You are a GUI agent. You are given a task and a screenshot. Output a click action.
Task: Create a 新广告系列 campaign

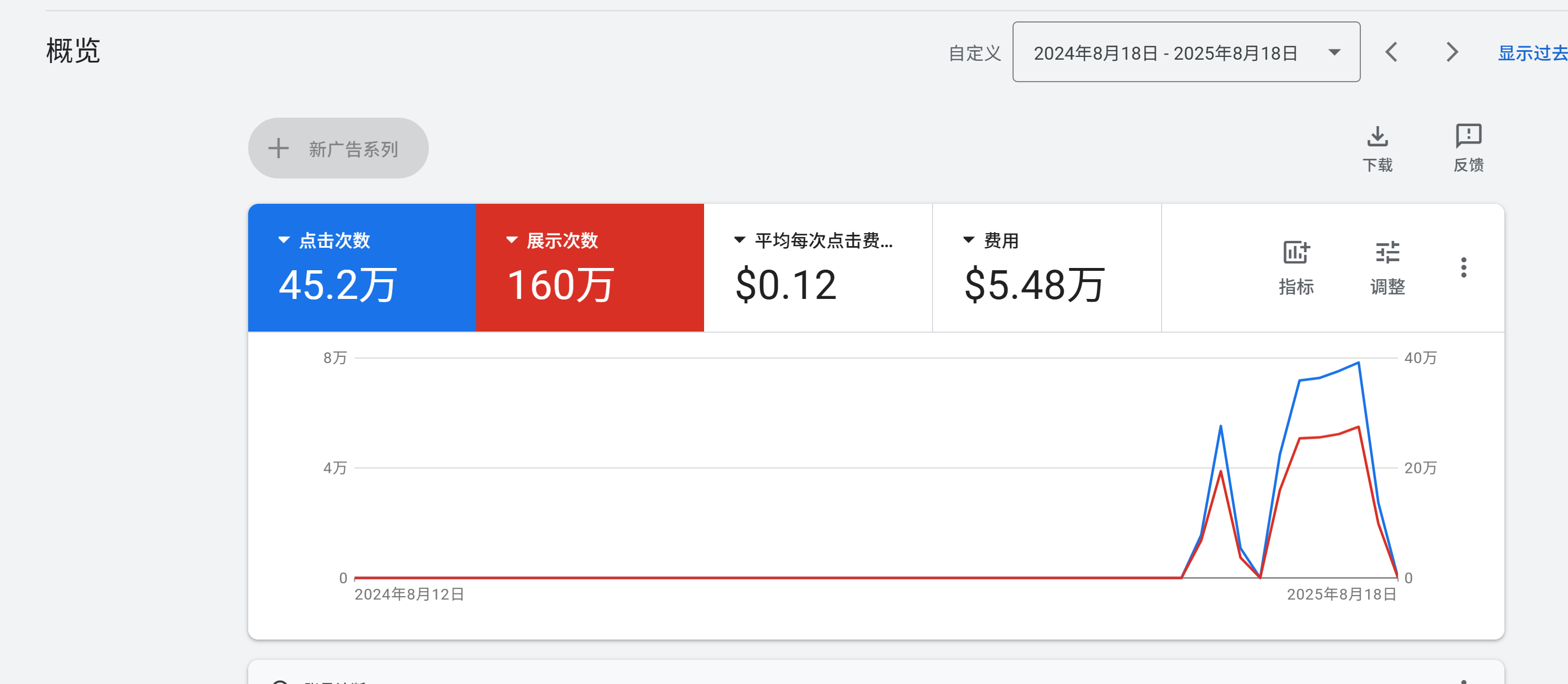pyautogui.click(x=338, y=147)
